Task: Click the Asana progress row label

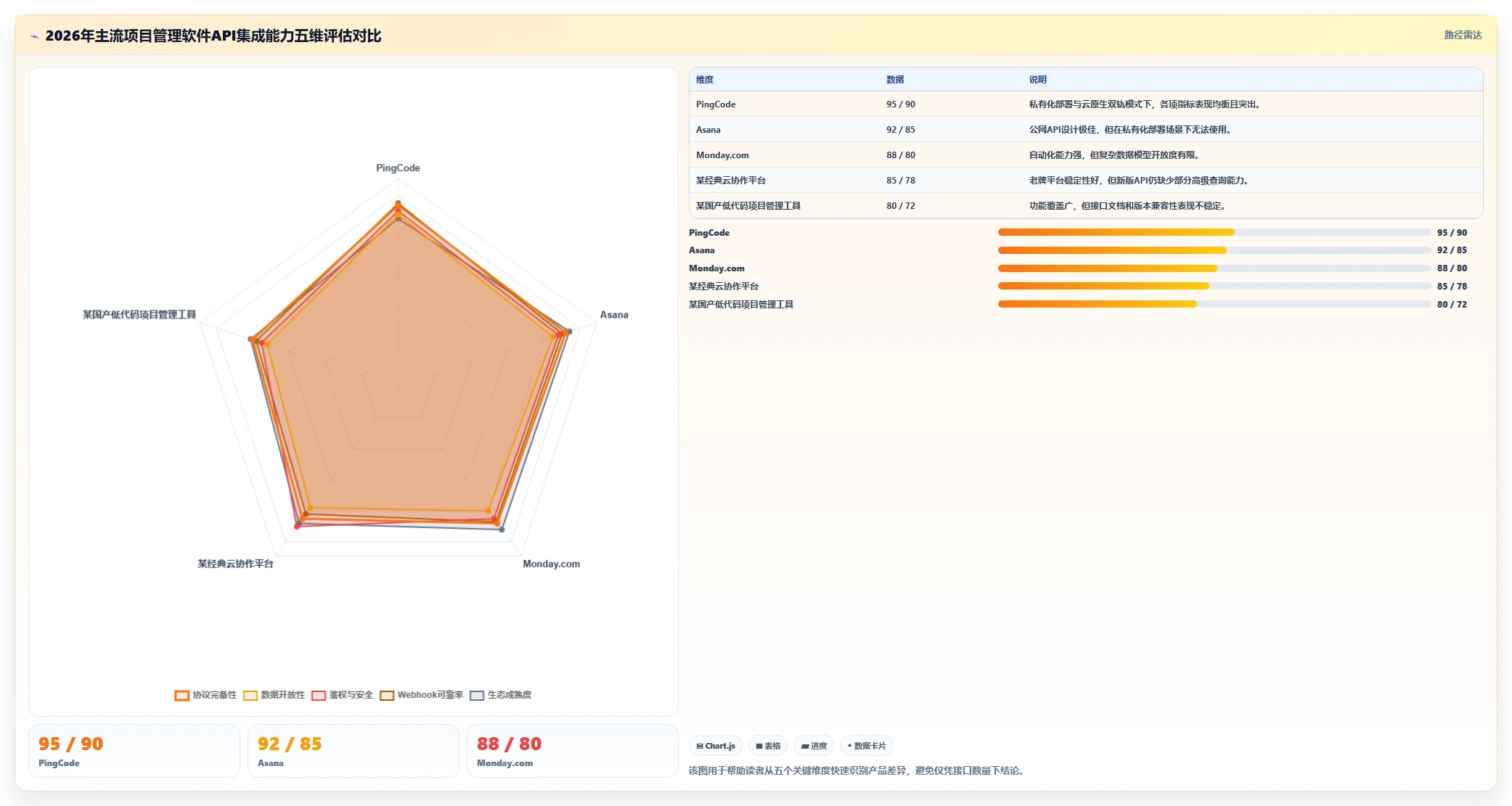Action: pos(702,250)
